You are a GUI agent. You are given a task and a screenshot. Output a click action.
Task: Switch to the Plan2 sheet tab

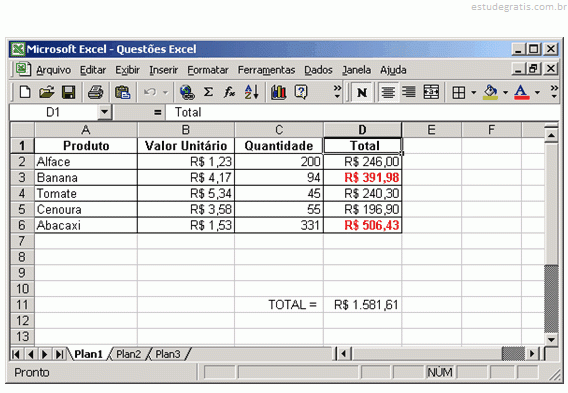coord(128,354)
